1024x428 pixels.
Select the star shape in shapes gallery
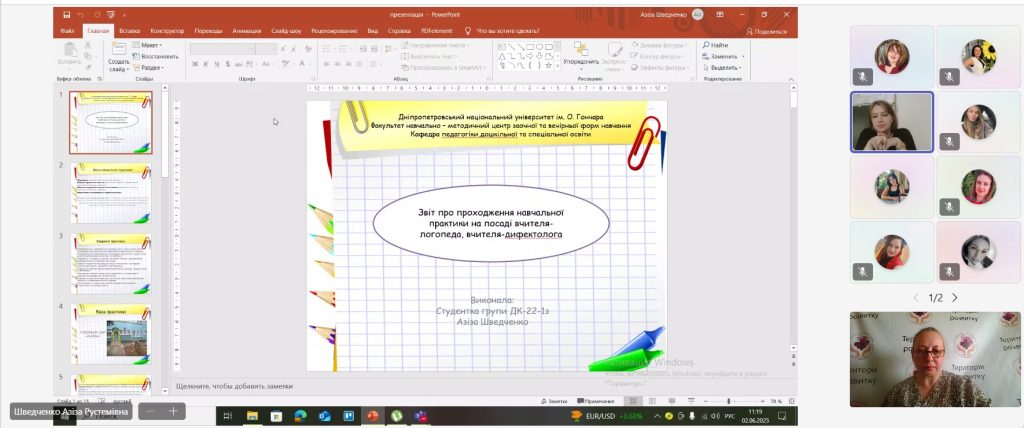(549, 65)
